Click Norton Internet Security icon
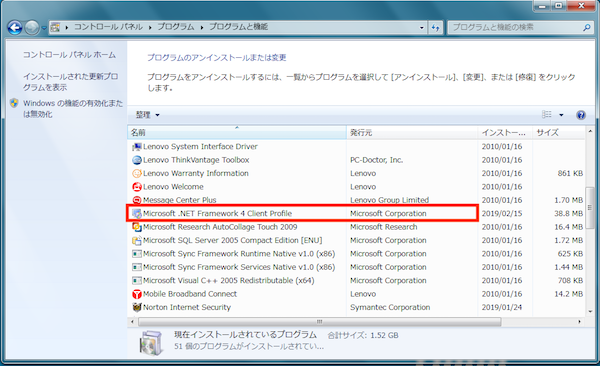 coord(137,307)
